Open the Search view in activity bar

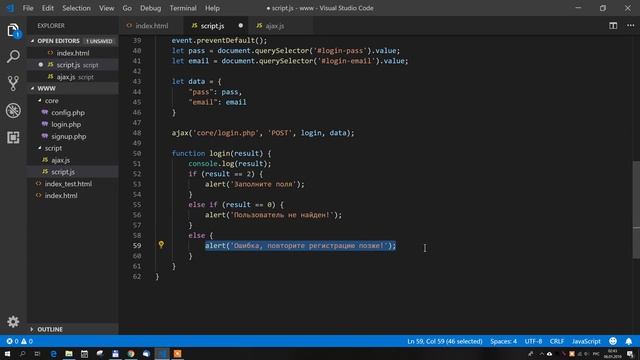point(13,57)
